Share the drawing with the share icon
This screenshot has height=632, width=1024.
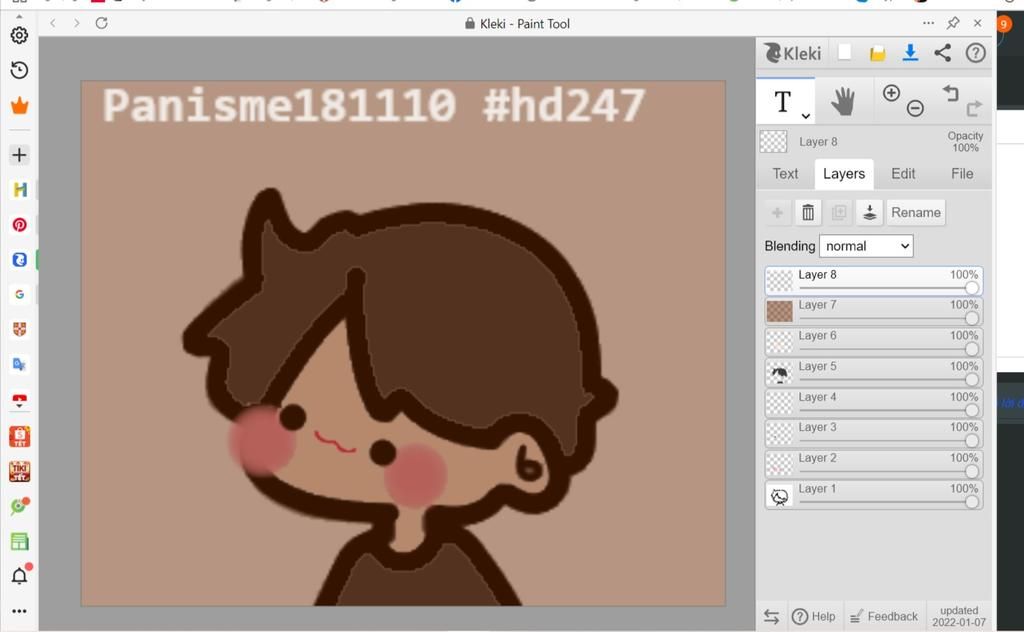[942, 53]
